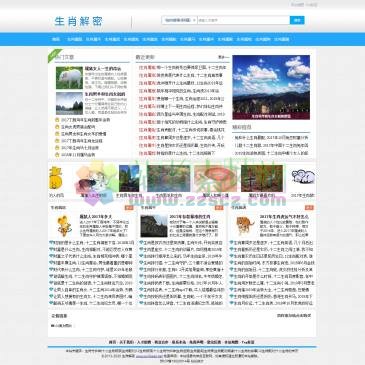Open the cartoon sheep gallery image

point(303,177)
